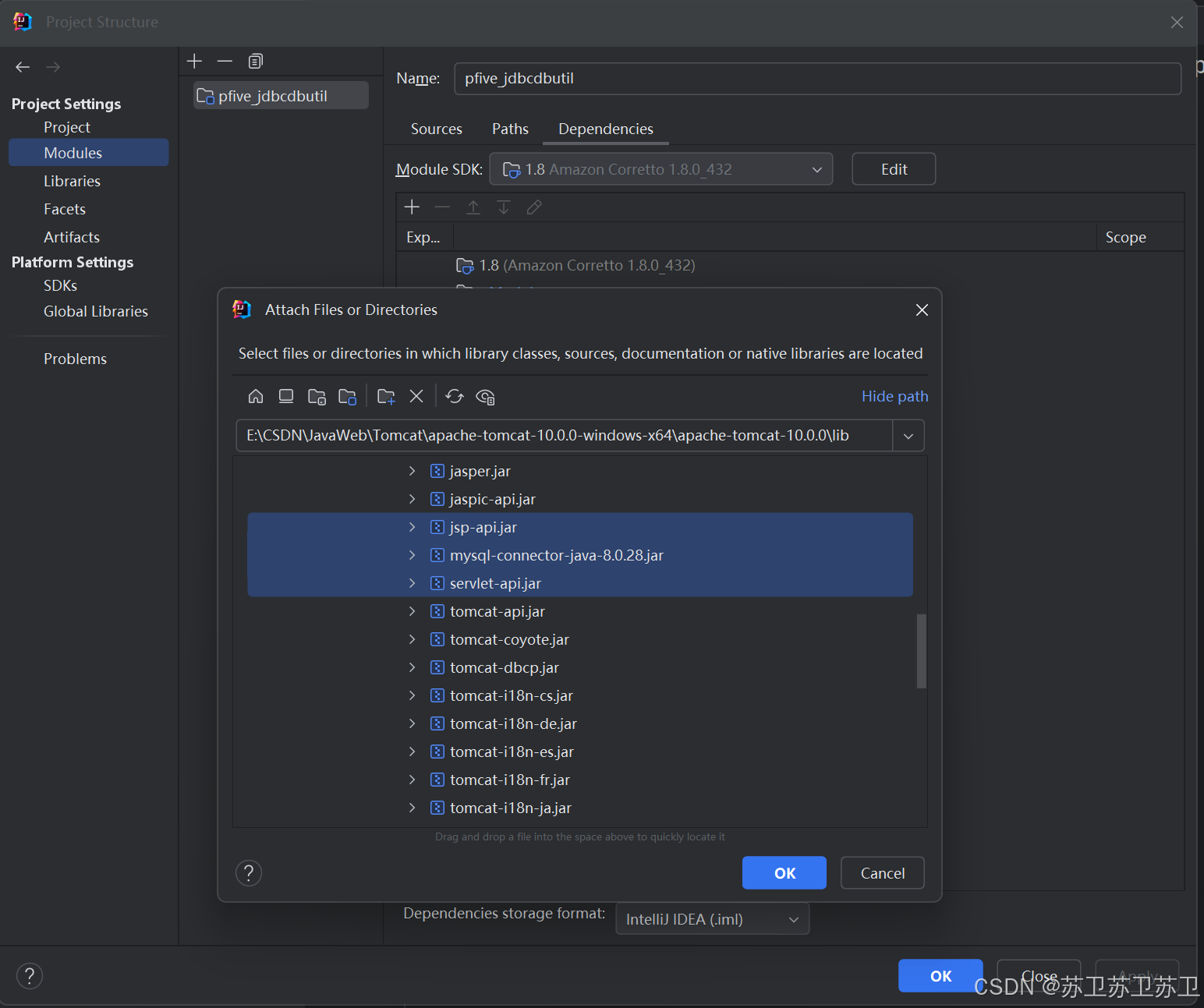Add a new dependency with plus icon

coord(412,207)
